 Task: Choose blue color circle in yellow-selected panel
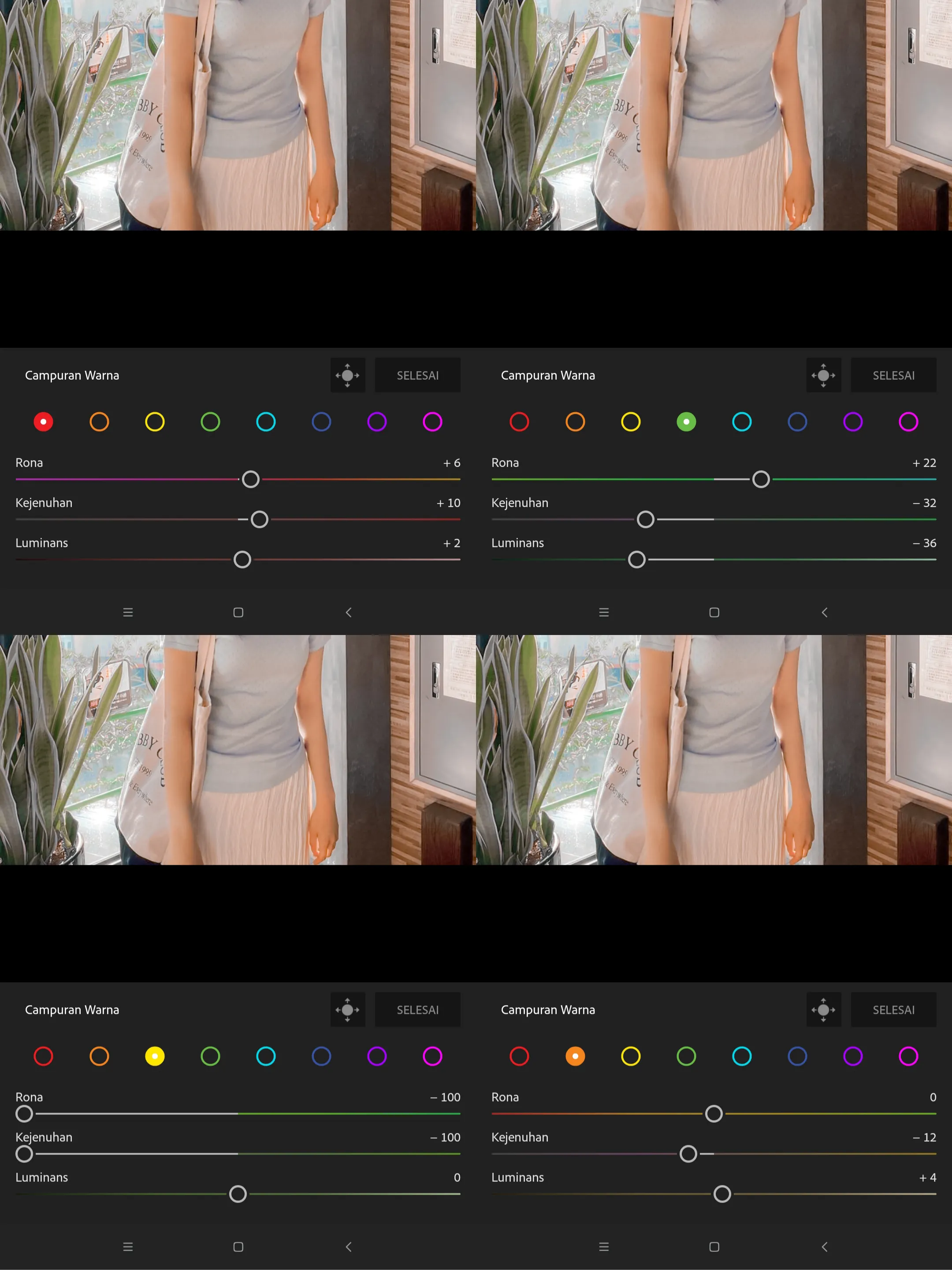click(x=321, y=1056)
